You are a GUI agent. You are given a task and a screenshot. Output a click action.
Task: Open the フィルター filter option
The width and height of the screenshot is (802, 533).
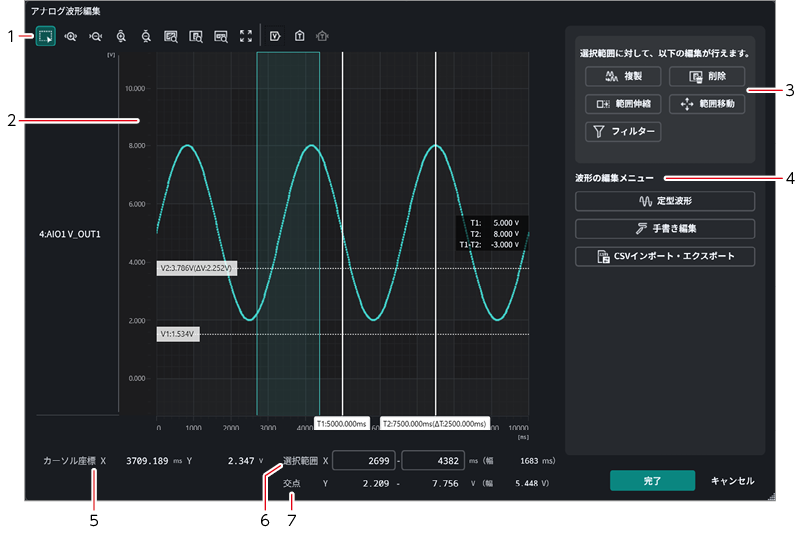pyautogui.click(x=623, y=131)
